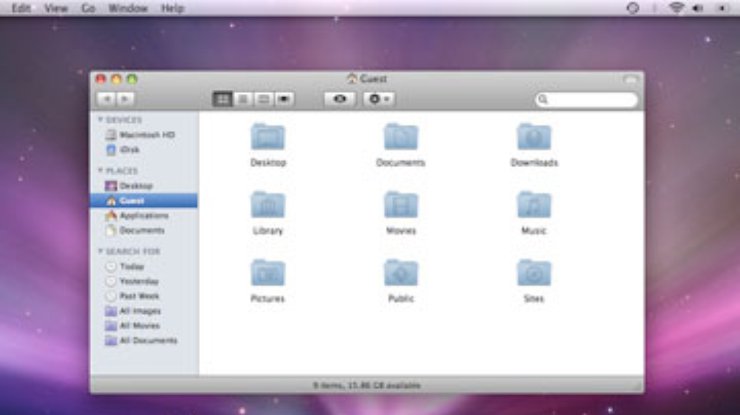Collapse the SEARCH FOR sidebar section
The width and height of the screenshot is (740, 415).
coord(100,251)
